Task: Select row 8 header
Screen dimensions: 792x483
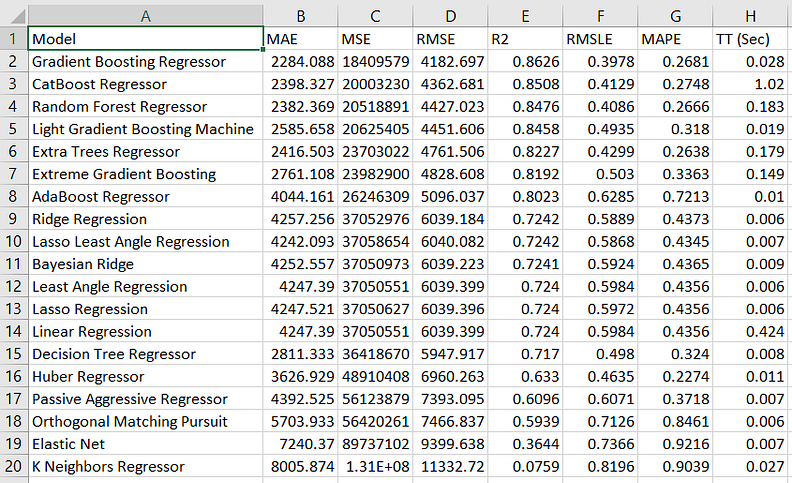Action: pyautogui.click(x=14, y=197)
